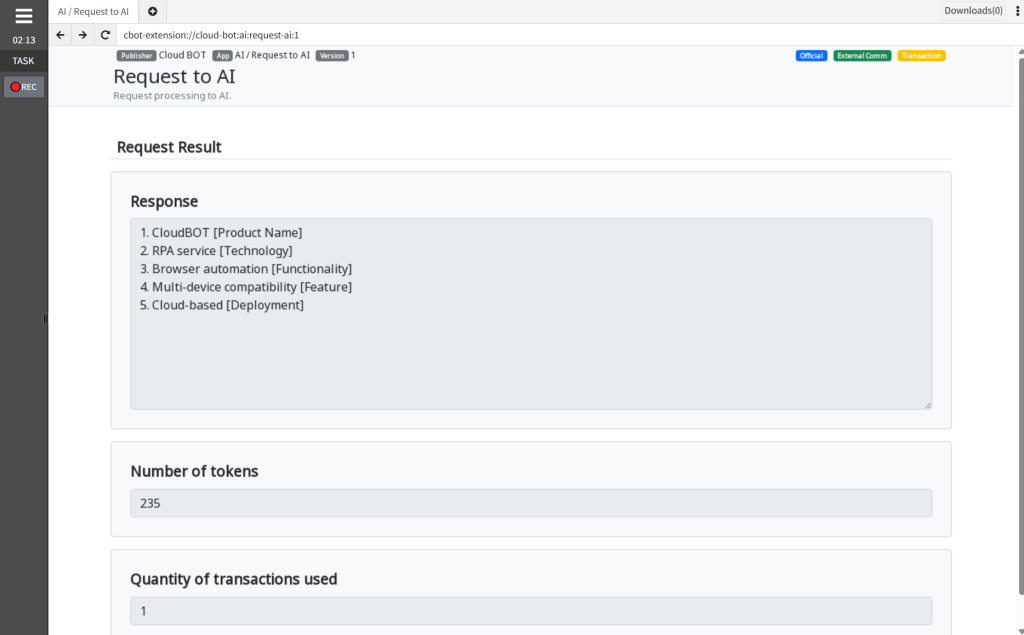Click the Request to AI page title
The width and height of the screenshot is (1024, 635).
174,76
